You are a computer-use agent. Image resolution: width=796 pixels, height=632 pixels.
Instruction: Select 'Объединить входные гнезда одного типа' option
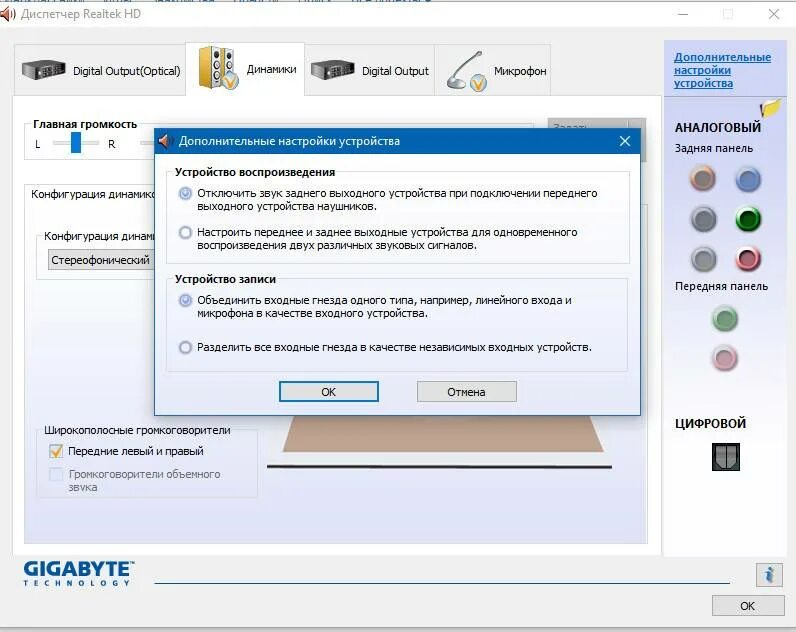point(185,301)
